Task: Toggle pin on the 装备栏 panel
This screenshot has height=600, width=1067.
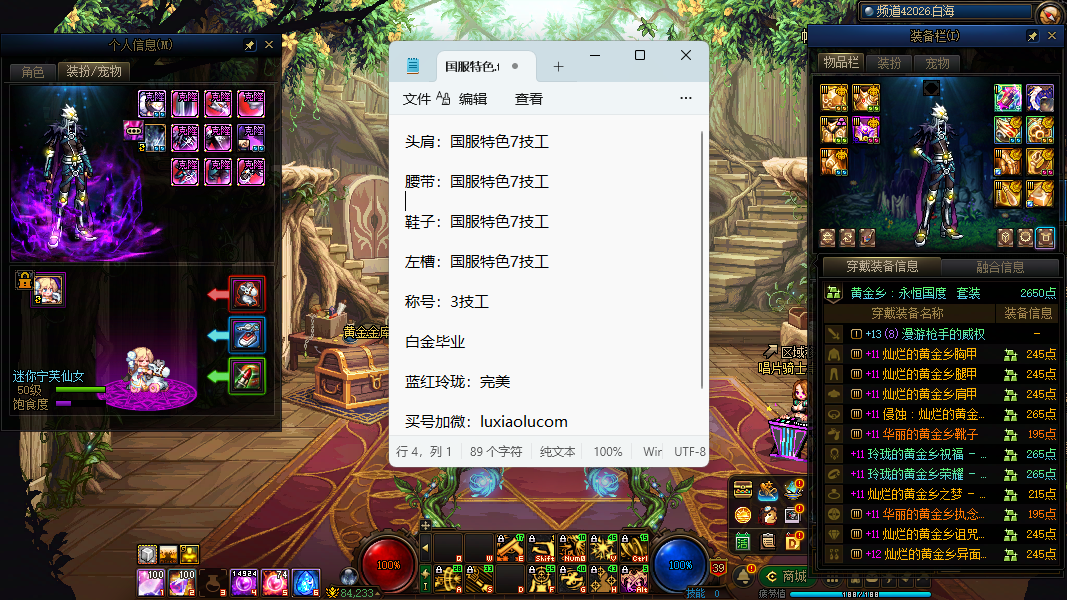Action: tap(1033, 36)
